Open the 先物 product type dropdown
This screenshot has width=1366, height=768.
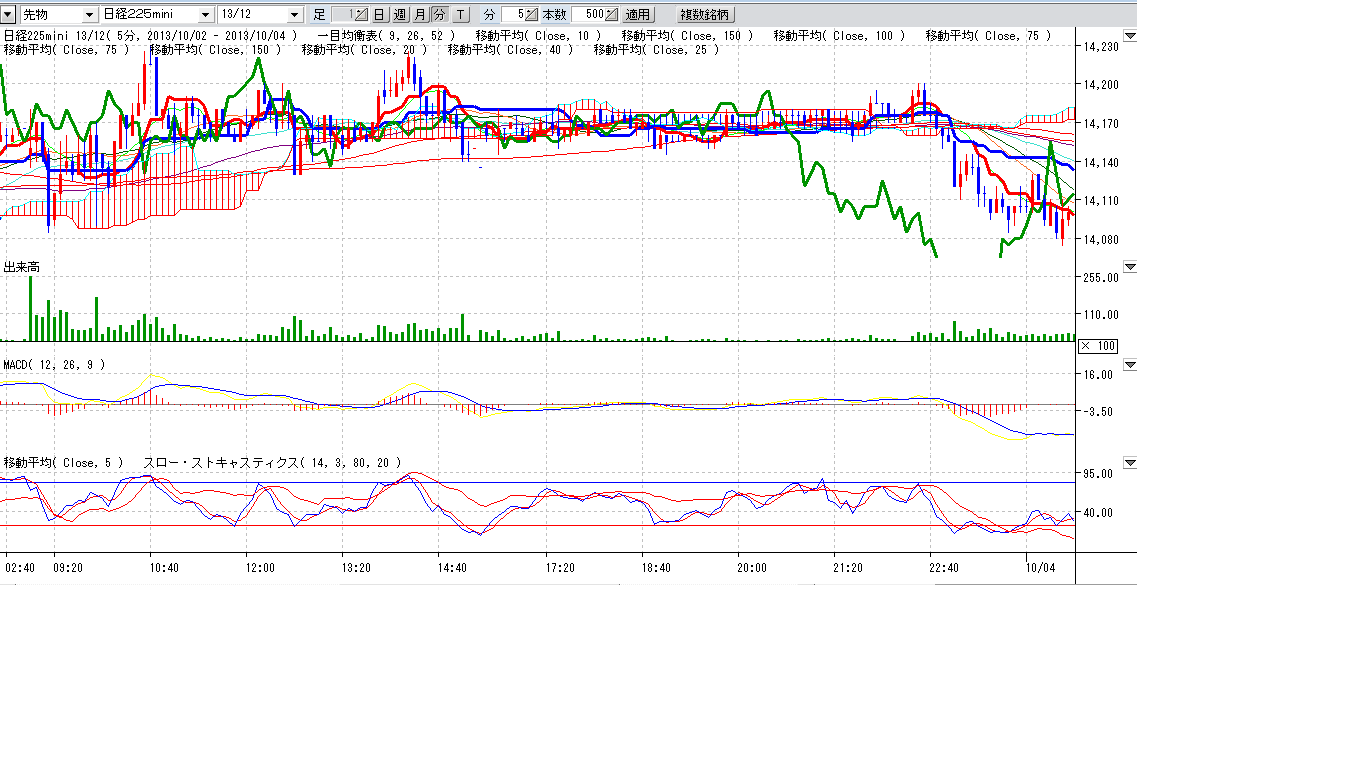pos(89,15)
